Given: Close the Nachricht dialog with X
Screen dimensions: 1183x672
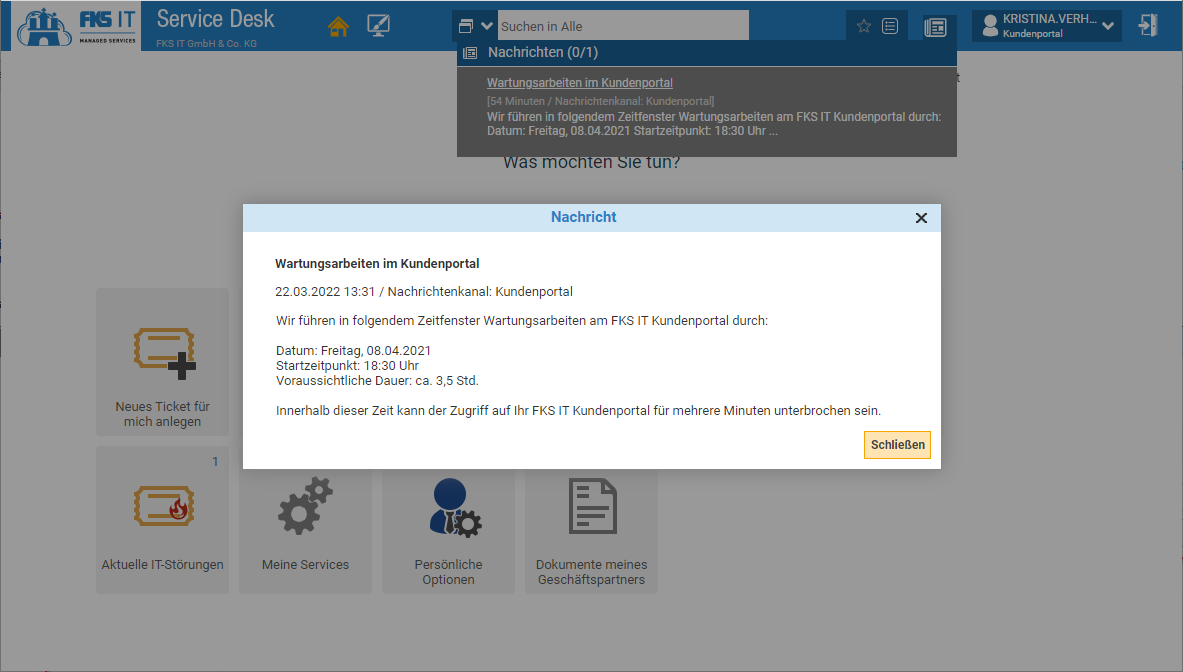Looking at the screenshot, I should [x=921, y=218].
